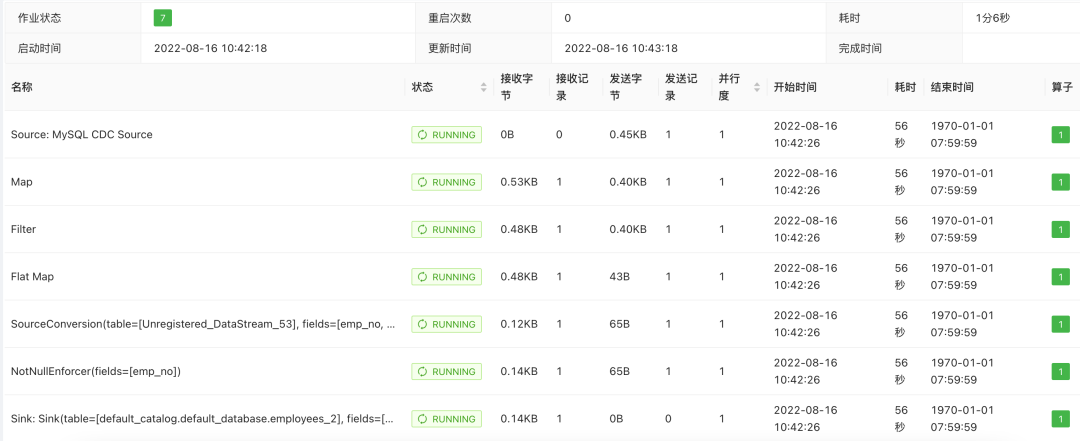Click the green operator badge in the MySQL CDC Source row
1080x441 pixels.
(x=1060, y=135)
